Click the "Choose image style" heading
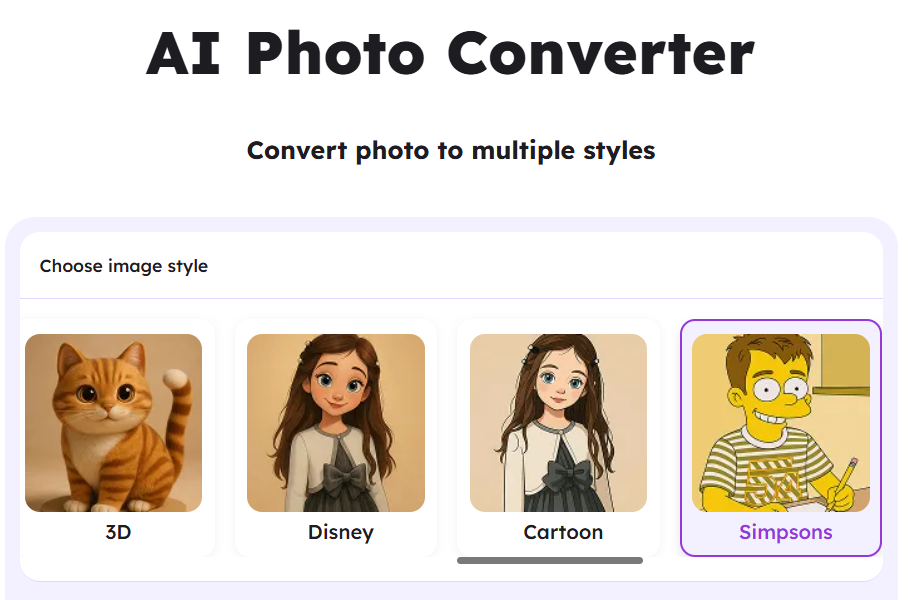This screenshot has height=600, width=912. tap(124, 266)
